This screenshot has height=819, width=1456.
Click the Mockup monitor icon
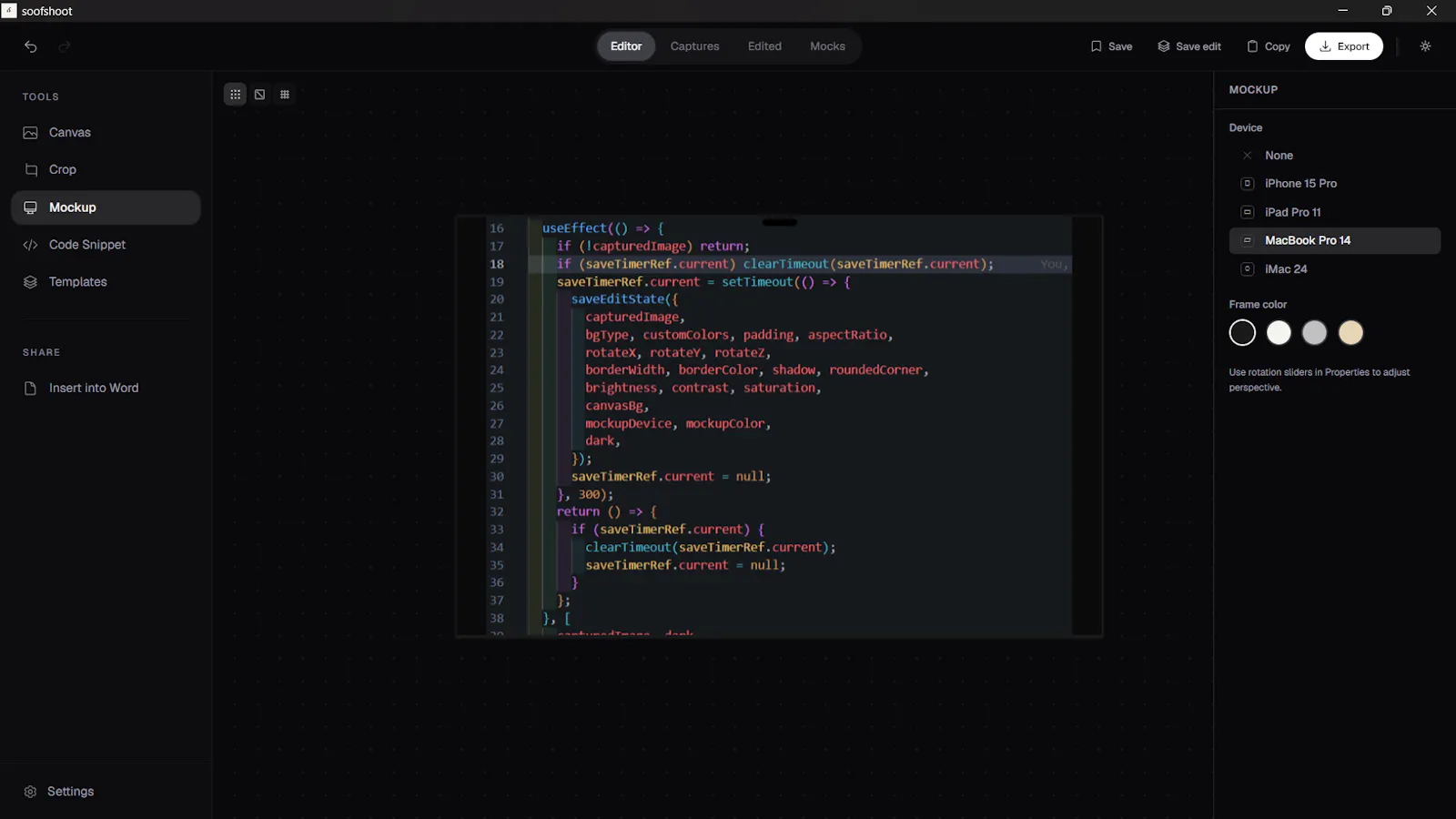30,207
